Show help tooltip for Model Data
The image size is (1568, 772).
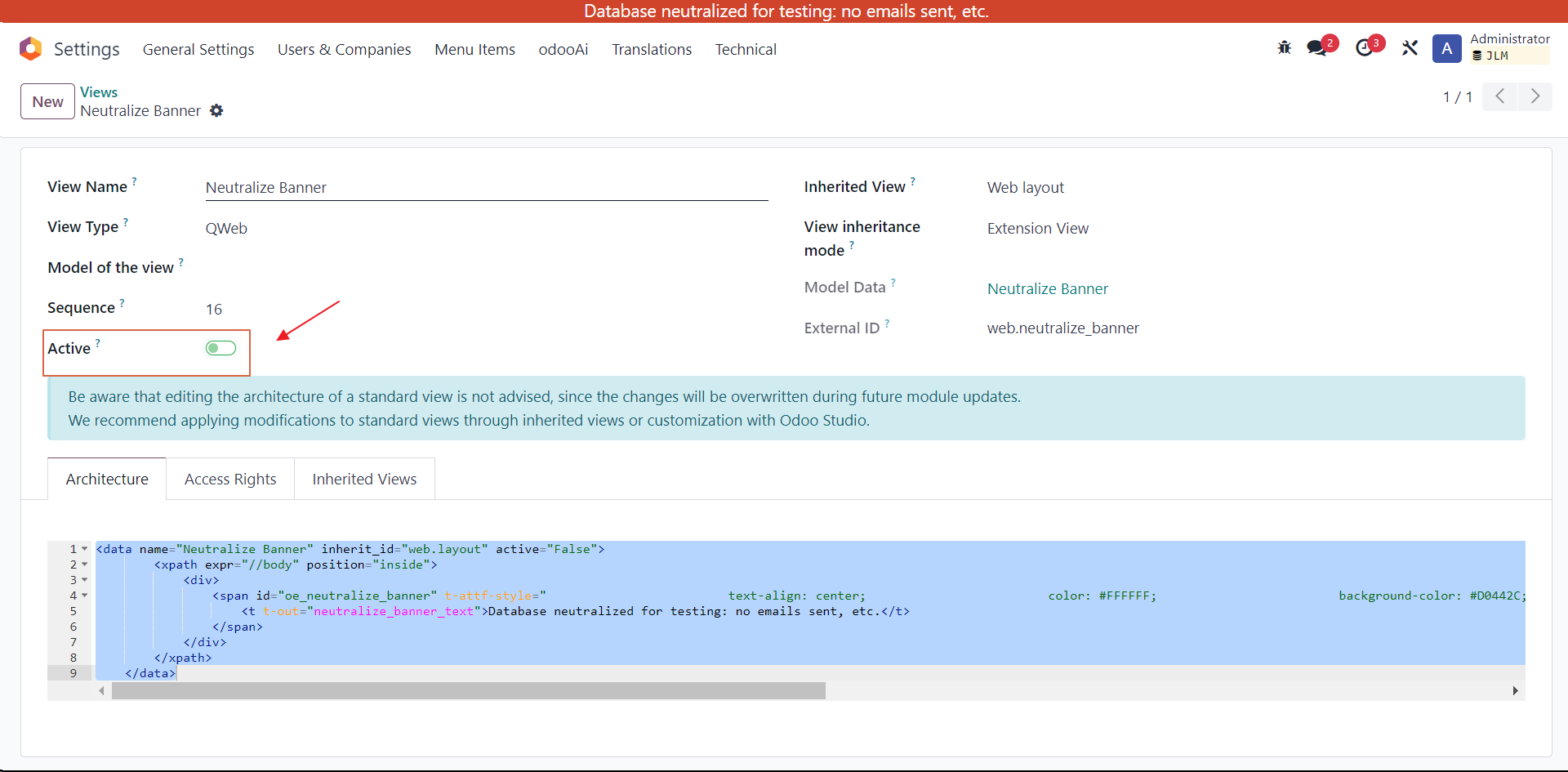(893, 282)
